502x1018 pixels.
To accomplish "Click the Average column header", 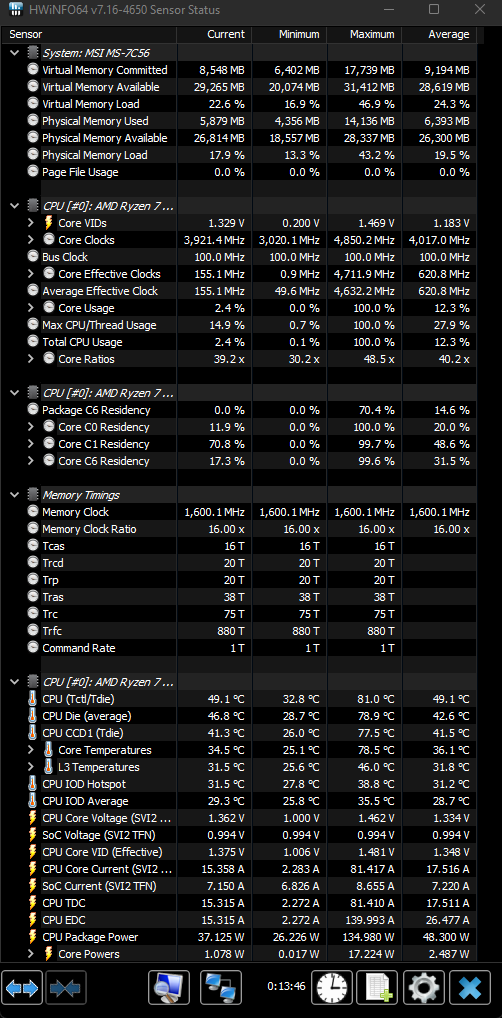I will pos(440,34).
